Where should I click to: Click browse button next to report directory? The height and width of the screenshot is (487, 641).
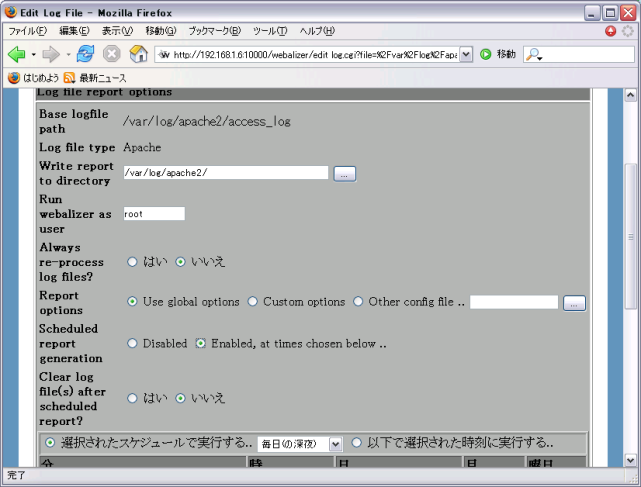tap(344, 174)
